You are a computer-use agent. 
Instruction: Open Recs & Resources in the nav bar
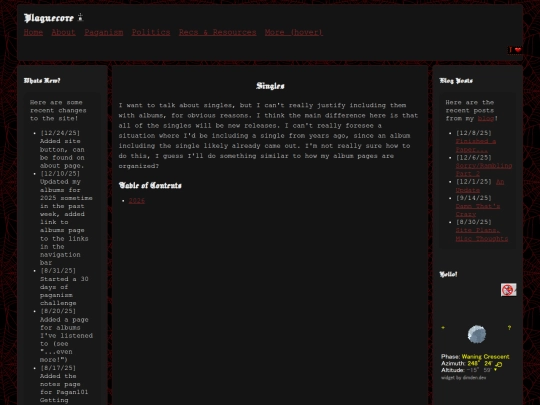pyautogui.click(x=217, y=32)
